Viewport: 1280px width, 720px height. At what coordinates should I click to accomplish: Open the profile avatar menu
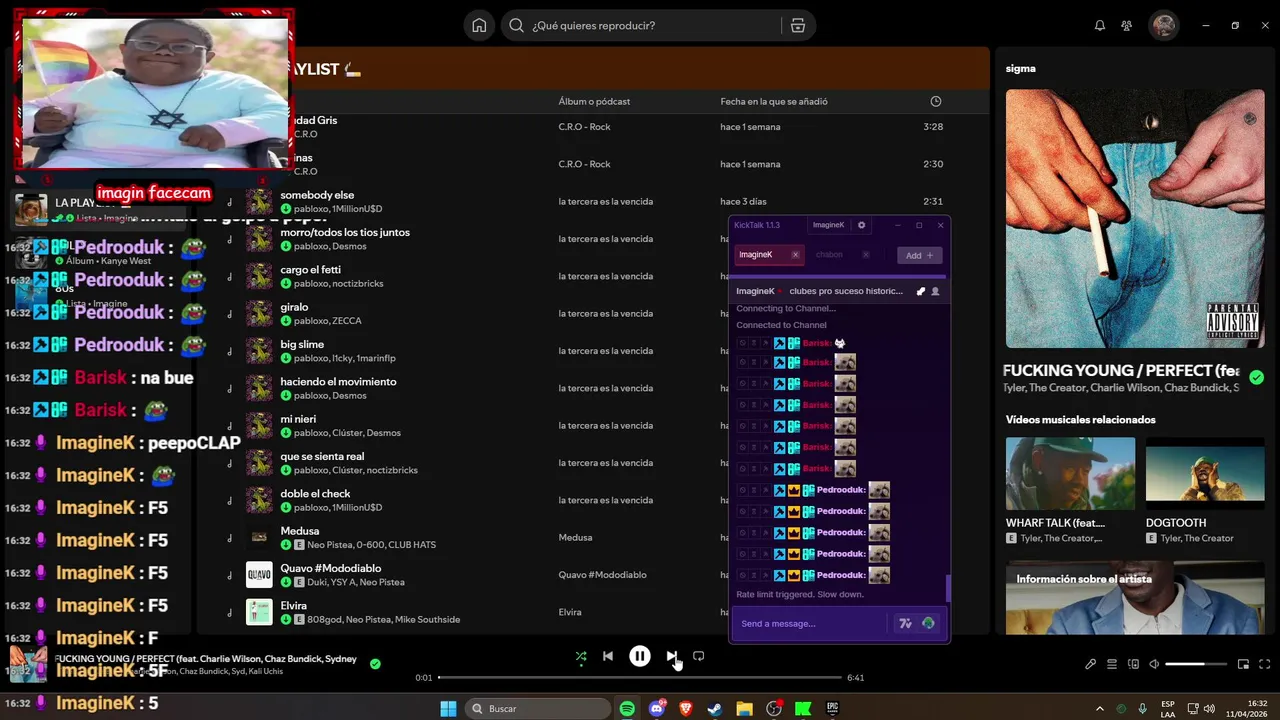click(1163, 25)
